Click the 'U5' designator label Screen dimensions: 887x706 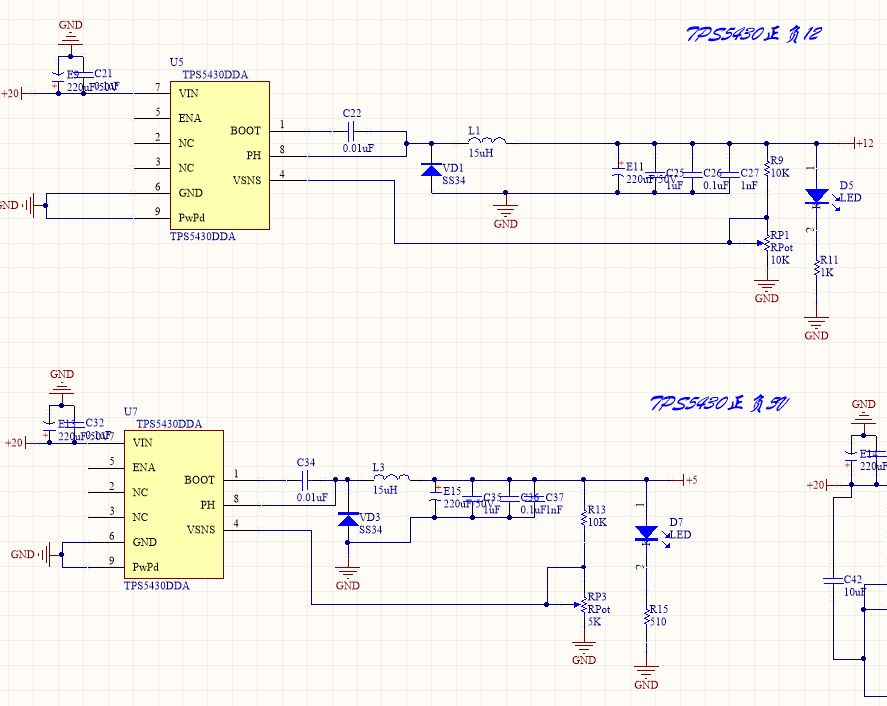coord(176,62)
